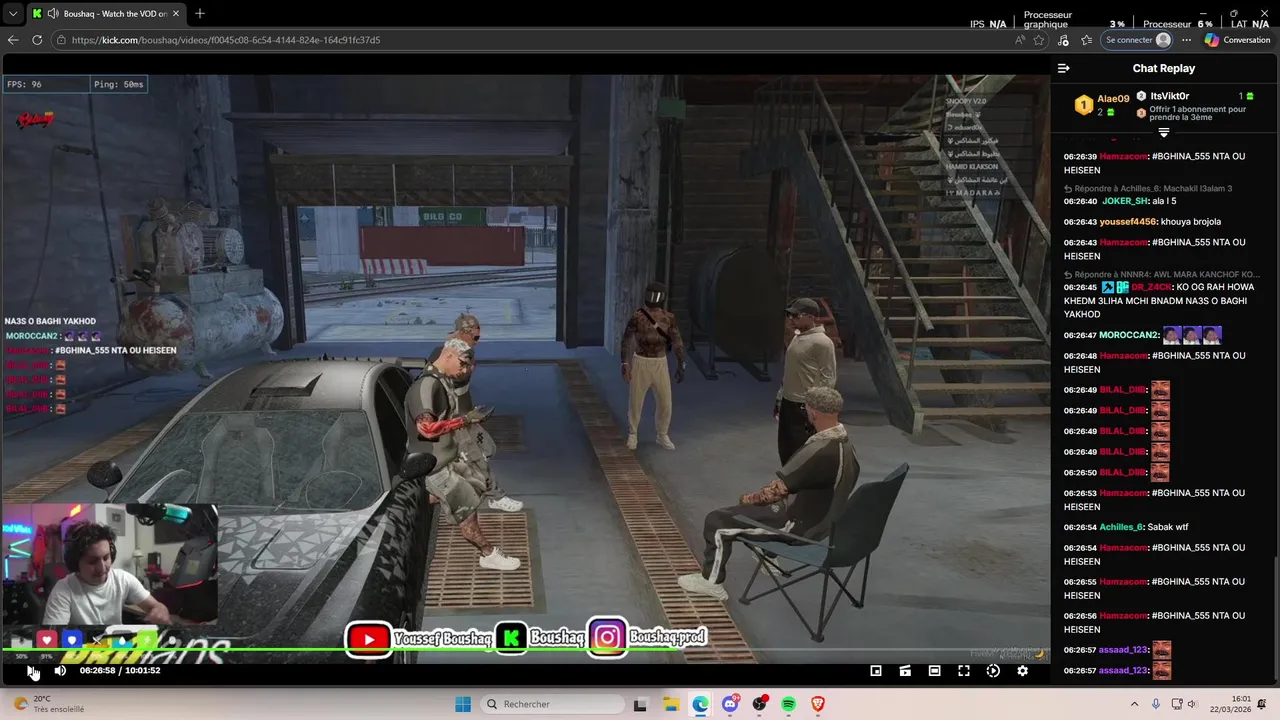The image size is (1280, 720).
Task: Click YouTube logo in stream overlay banner
Action: pyautogui.click(x=369, y=639)
